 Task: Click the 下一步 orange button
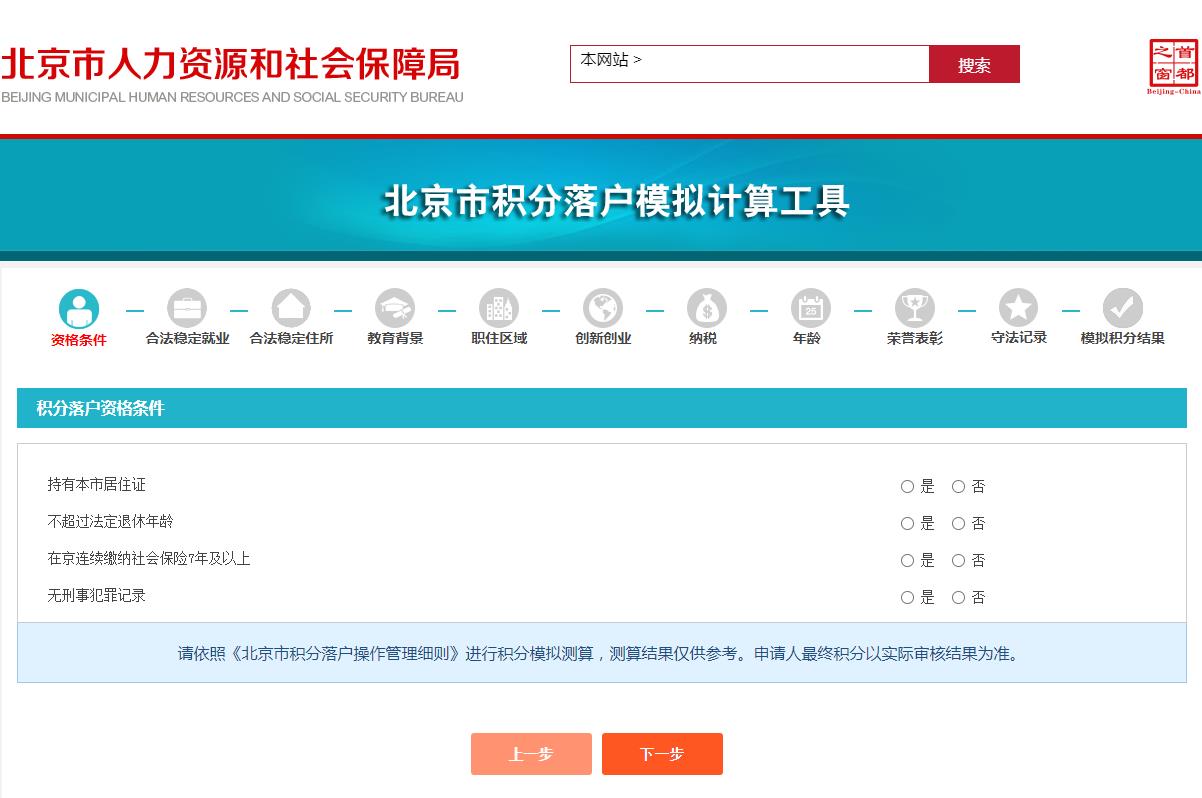pos(662,753)
